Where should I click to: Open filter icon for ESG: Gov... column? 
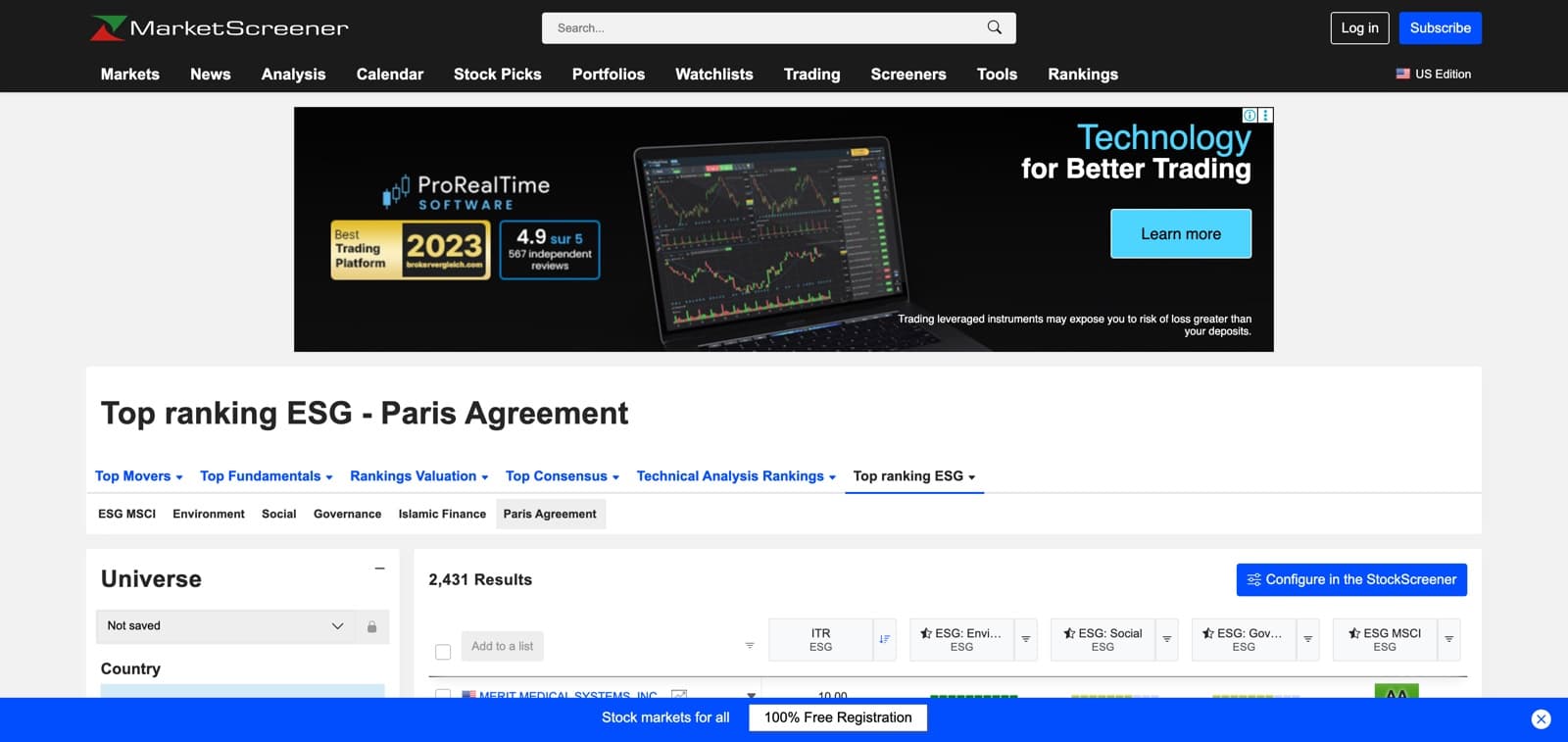point(1307,639)
